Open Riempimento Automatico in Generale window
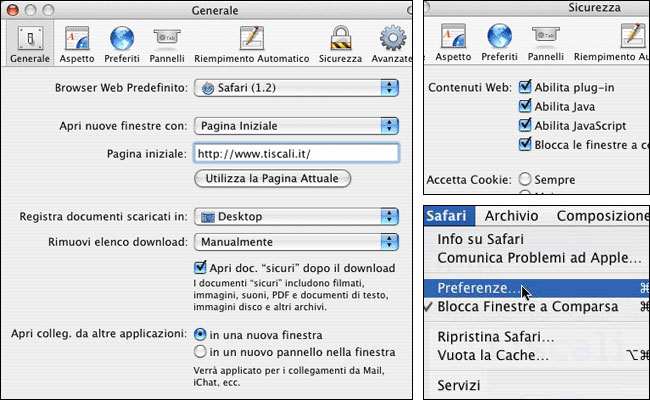This screenshot has width=650, height=400. [x=252, y=44]
